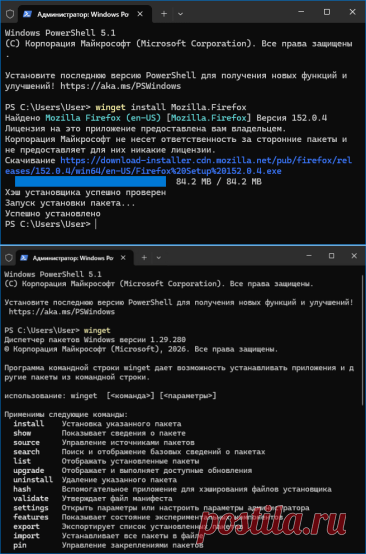Close the lower terminal window
This screenshot has height=554, width=366.
click(x=354, y=256)
